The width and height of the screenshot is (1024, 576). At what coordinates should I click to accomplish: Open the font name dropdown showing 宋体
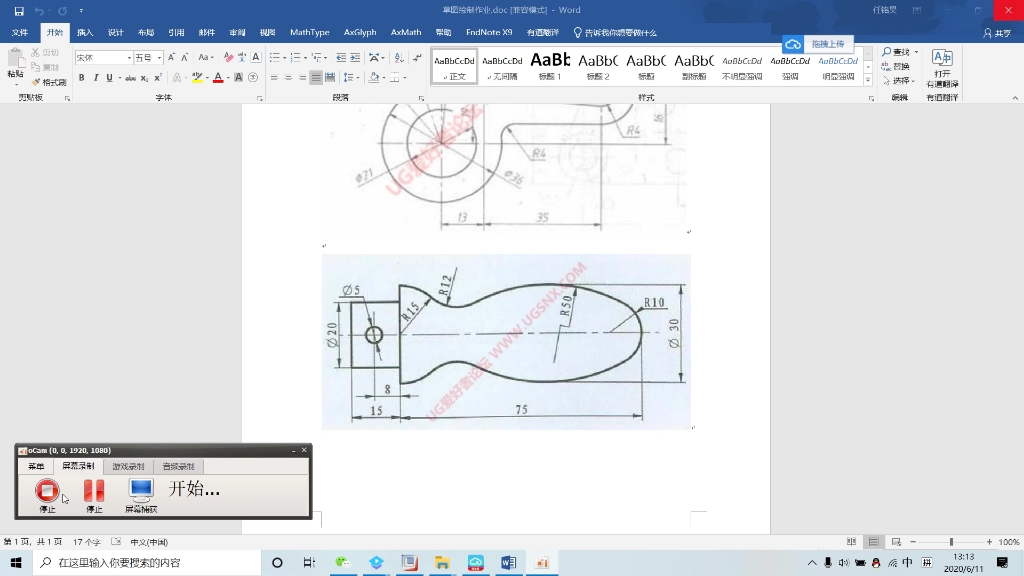tap(103, 57)
